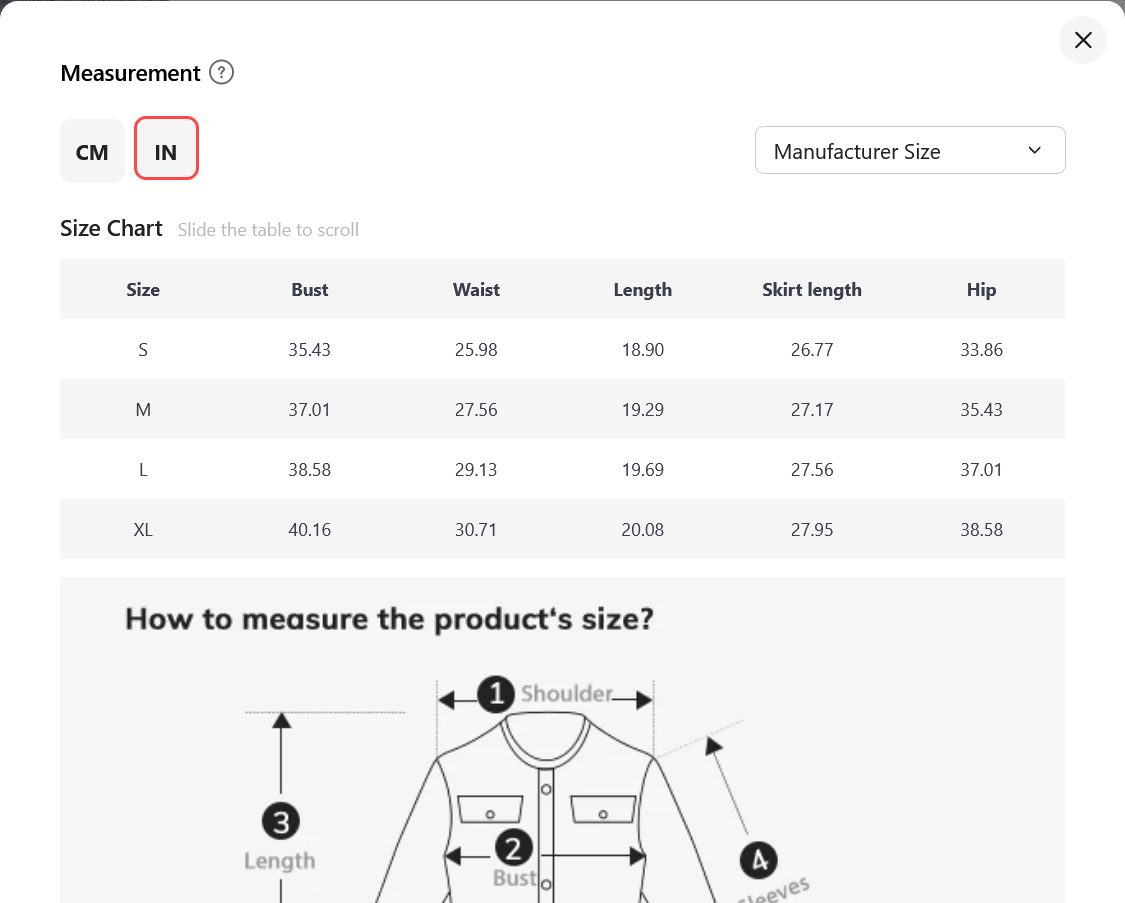Click the dropdown chevron arrow icon
The height and width of the screenshot is (903, 1125).
point(1035,151)
